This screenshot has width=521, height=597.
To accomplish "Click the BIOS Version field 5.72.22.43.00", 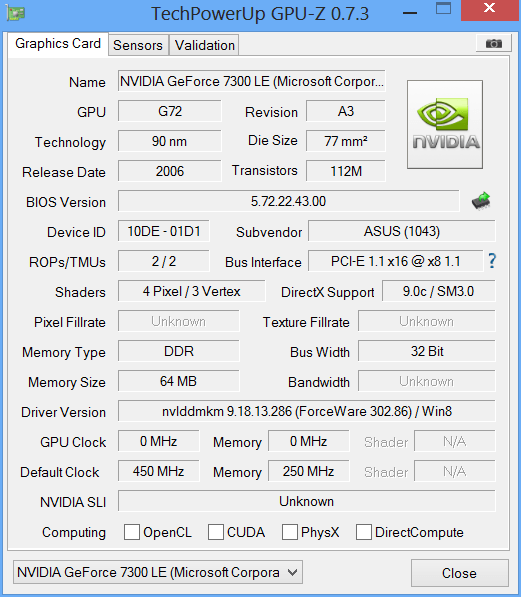I will coord(288,201).
